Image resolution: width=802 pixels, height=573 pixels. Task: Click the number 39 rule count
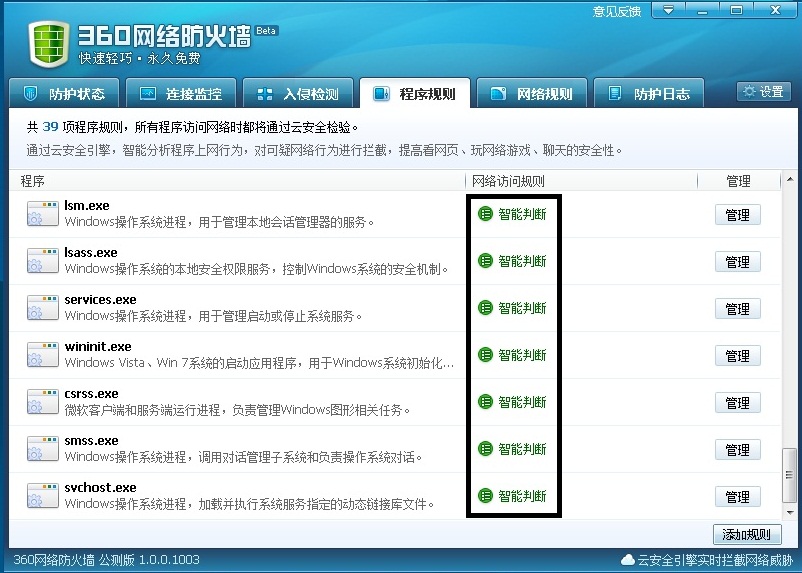50,126
